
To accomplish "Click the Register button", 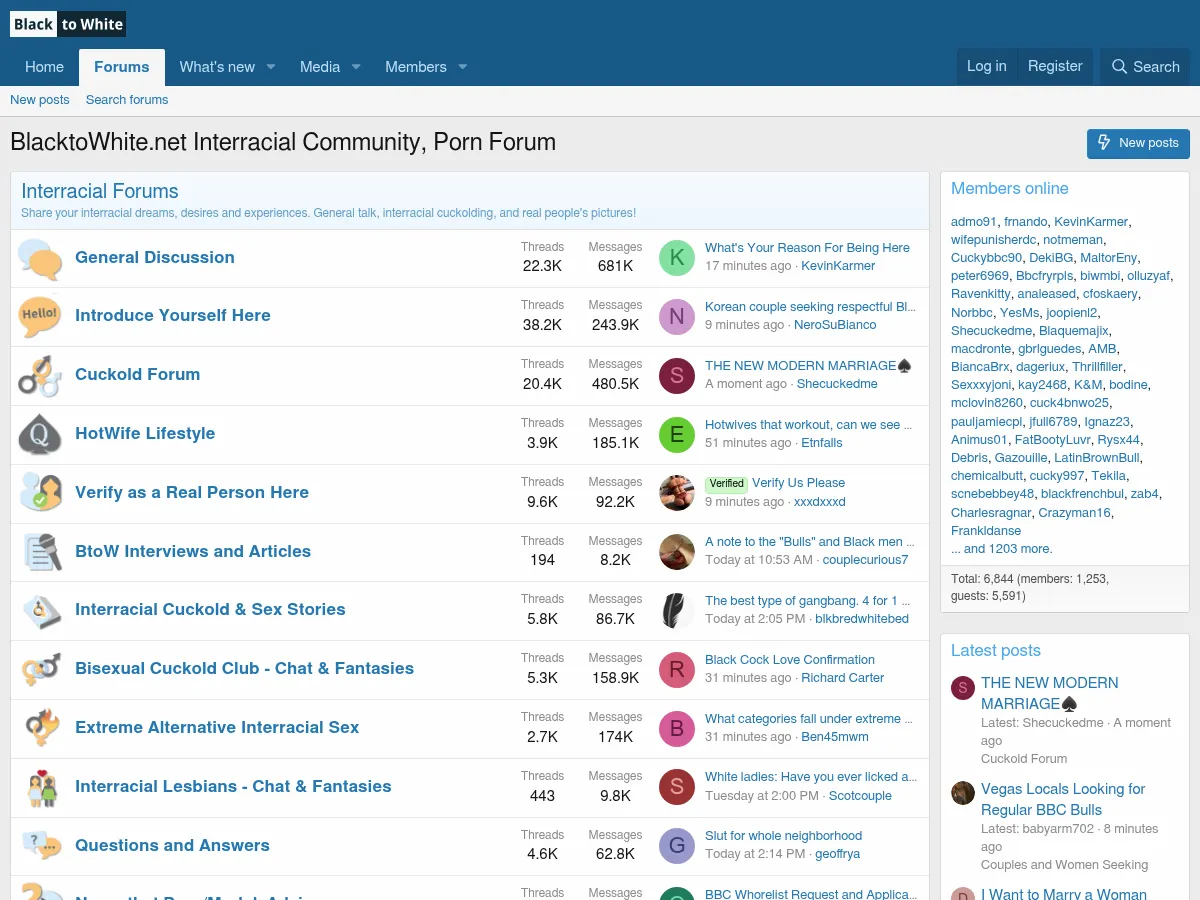I will tap(1055, 66).
